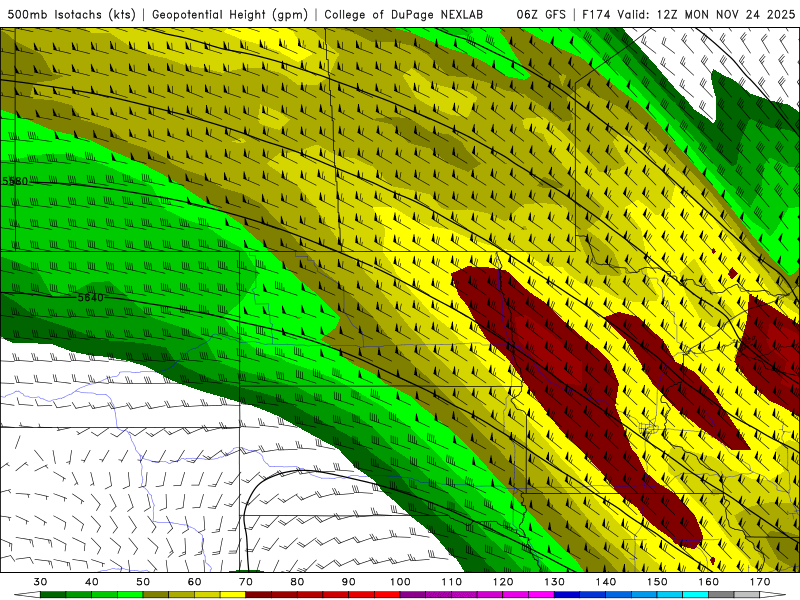Select the dark blue swatch starting at 130
Screen dimensions: 800x600
click(x=567, y=595)
